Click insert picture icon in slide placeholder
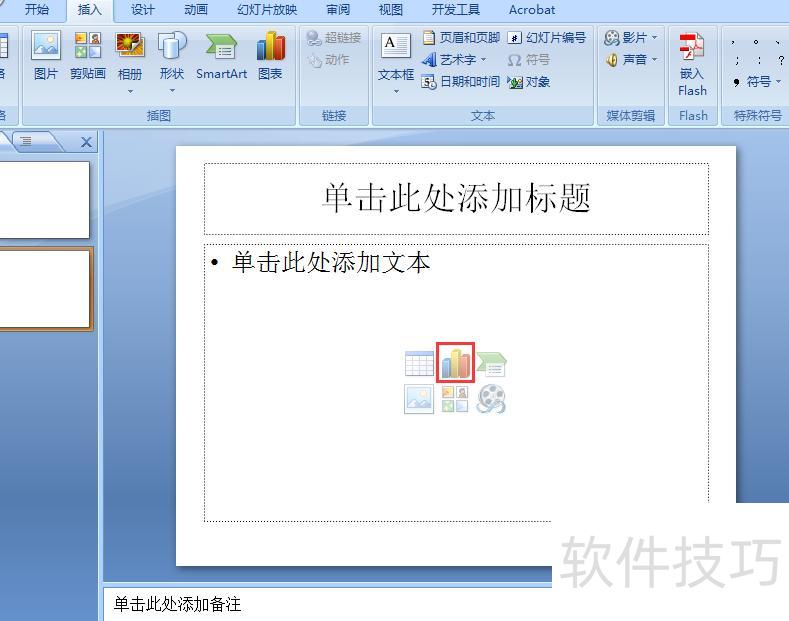 [x=419, y=399]
